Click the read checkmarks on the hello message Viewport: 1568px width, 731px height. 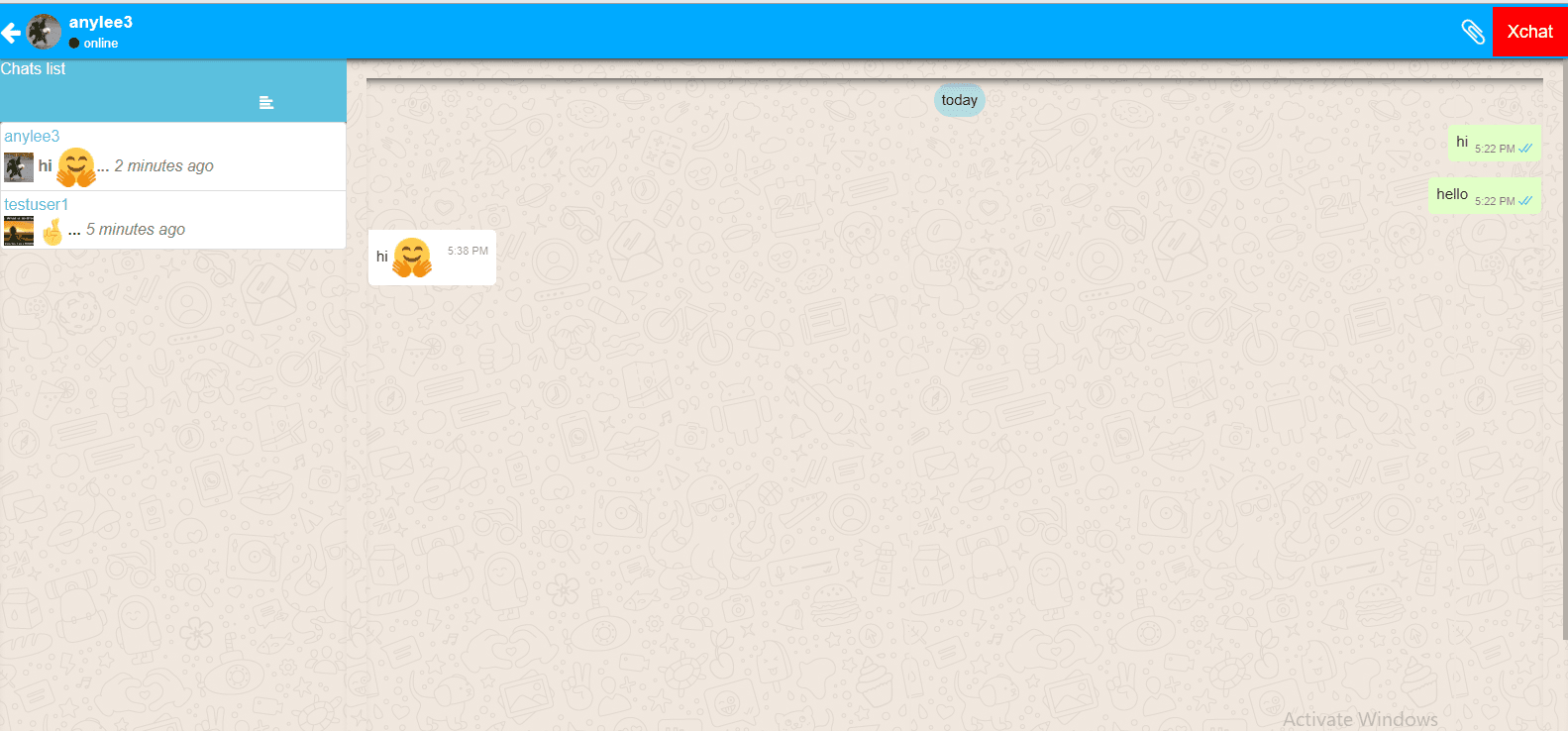point(1525,201)
